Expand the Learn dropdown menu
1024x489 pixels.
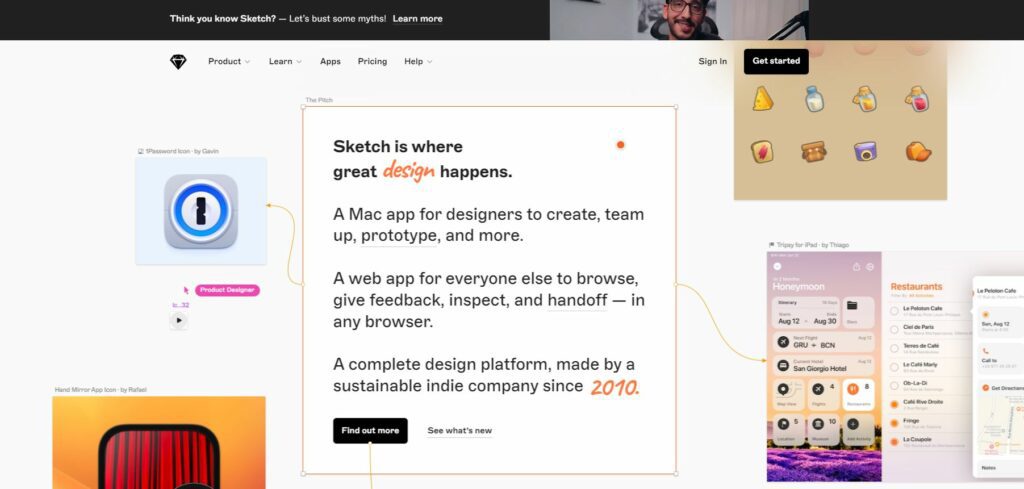(285, 61)
